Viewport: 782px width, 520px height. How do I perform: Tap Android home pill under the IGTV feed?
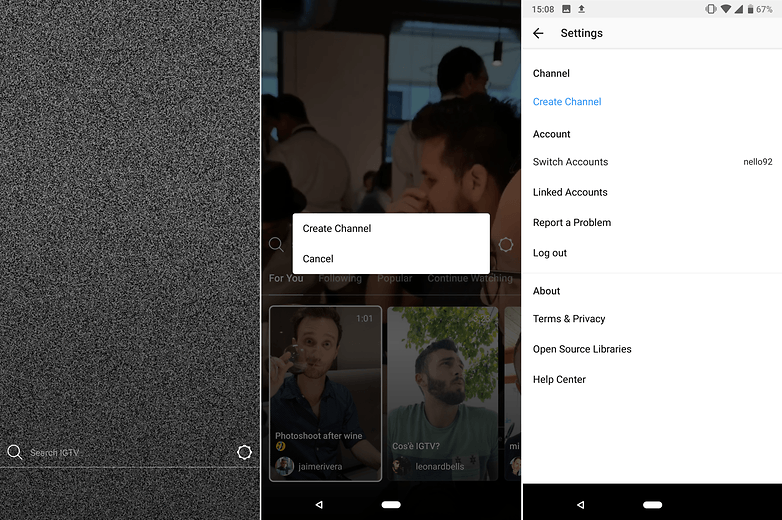coord(391,505)
